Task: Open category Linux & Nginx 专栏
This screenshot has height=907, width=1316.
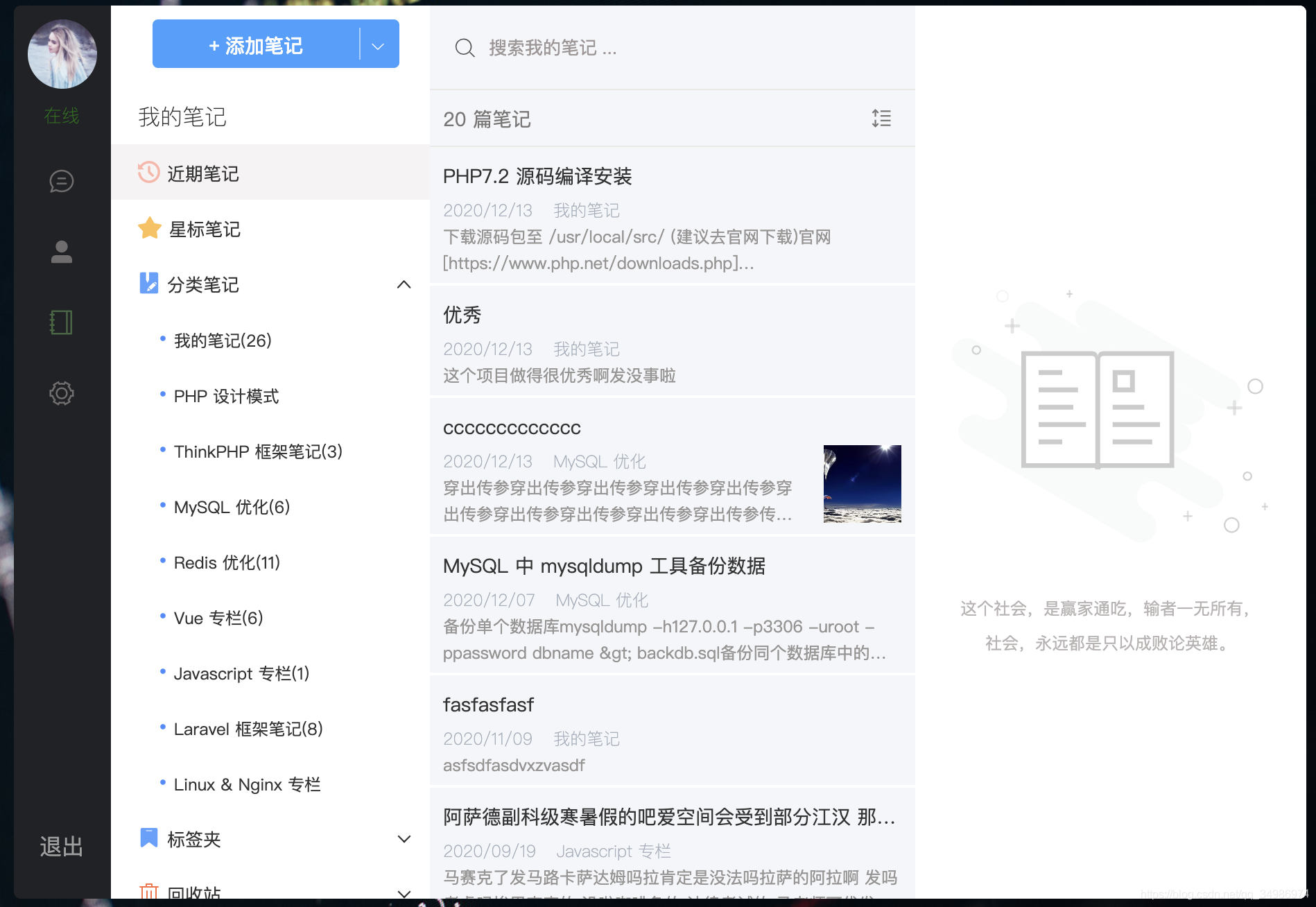Action: (x=247, y=784)
